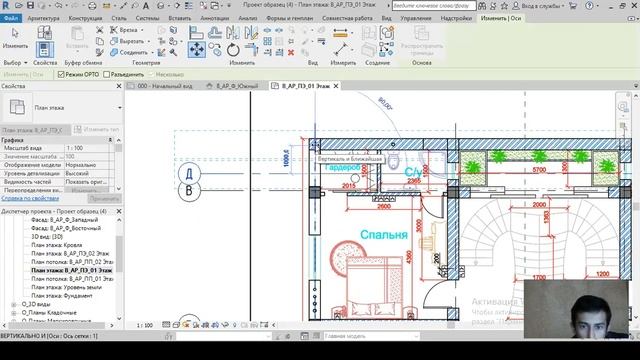640x360 pixels.
Task: Toggle the Режим ОРТО checkbox
Action: tap(61, 74)
